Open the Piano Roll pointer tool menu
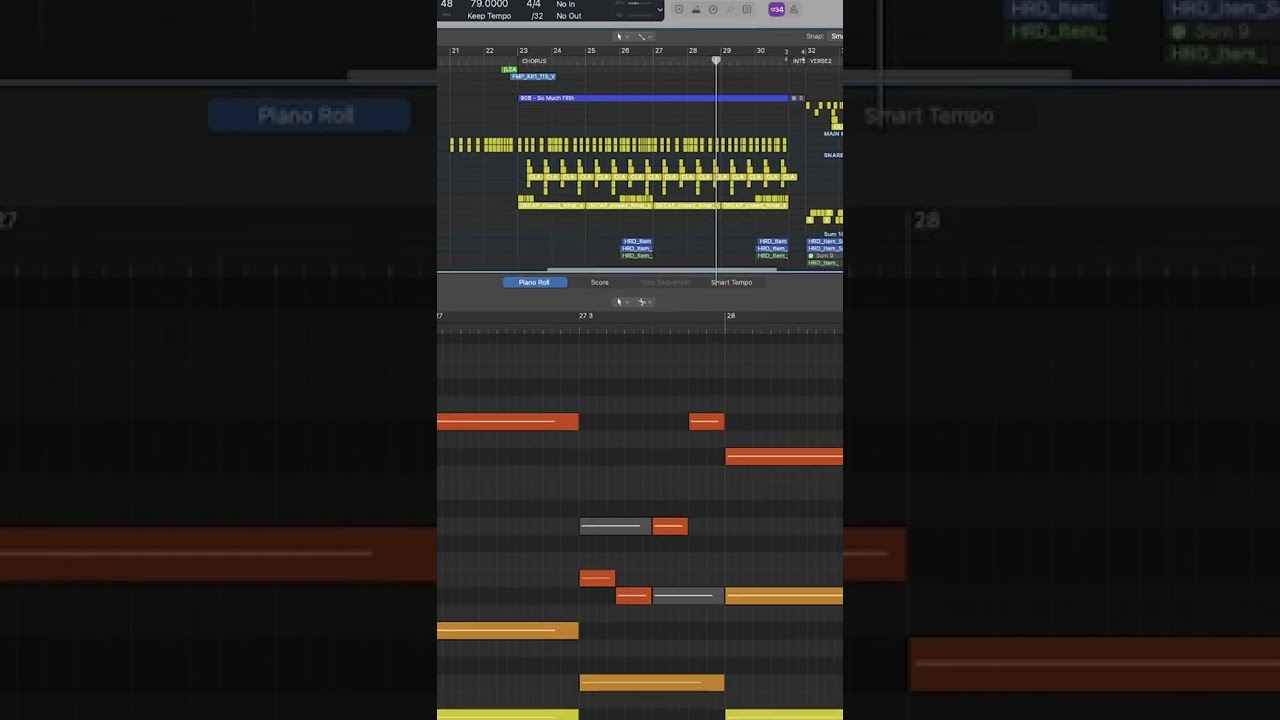Viewport: 1280px width, 720px height. (621, 301)
